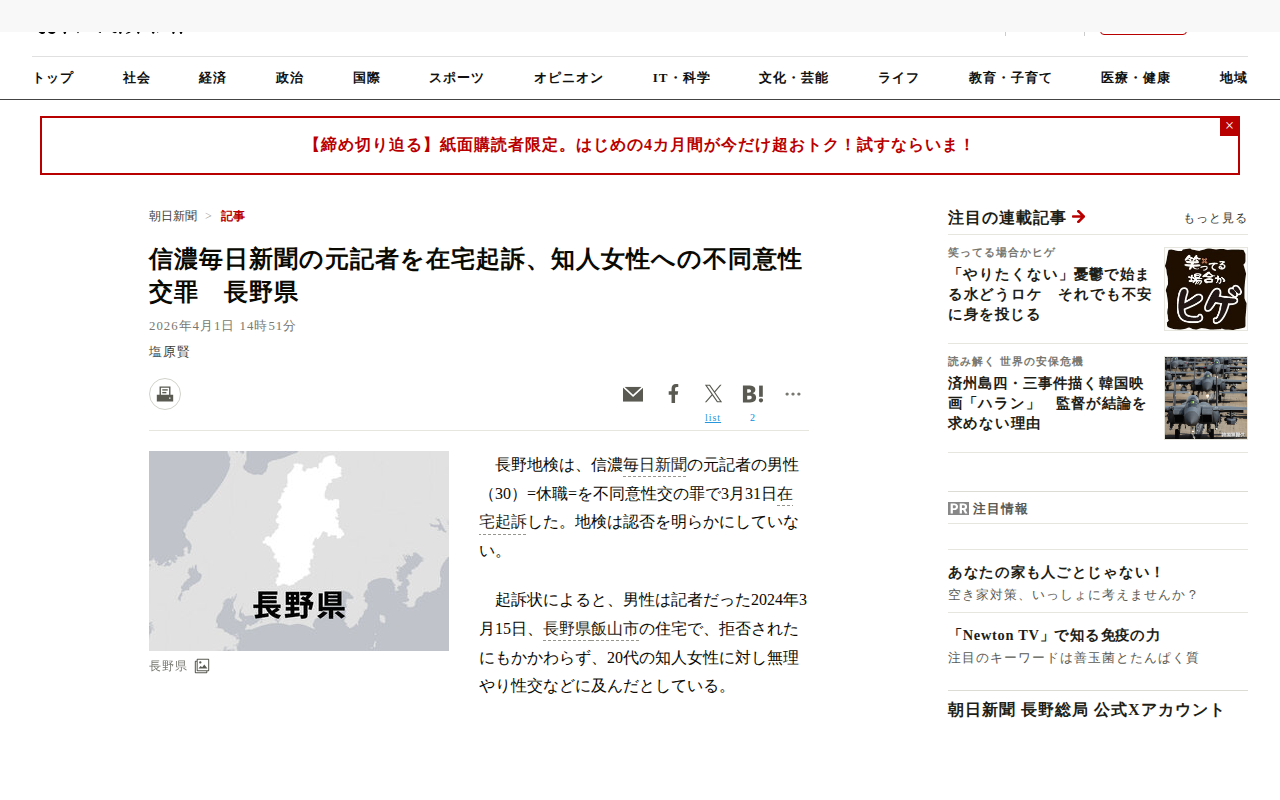Screen dimensions: 1280x800
Task: Open the 教育・子育て section
Action: pos(1010,78)
